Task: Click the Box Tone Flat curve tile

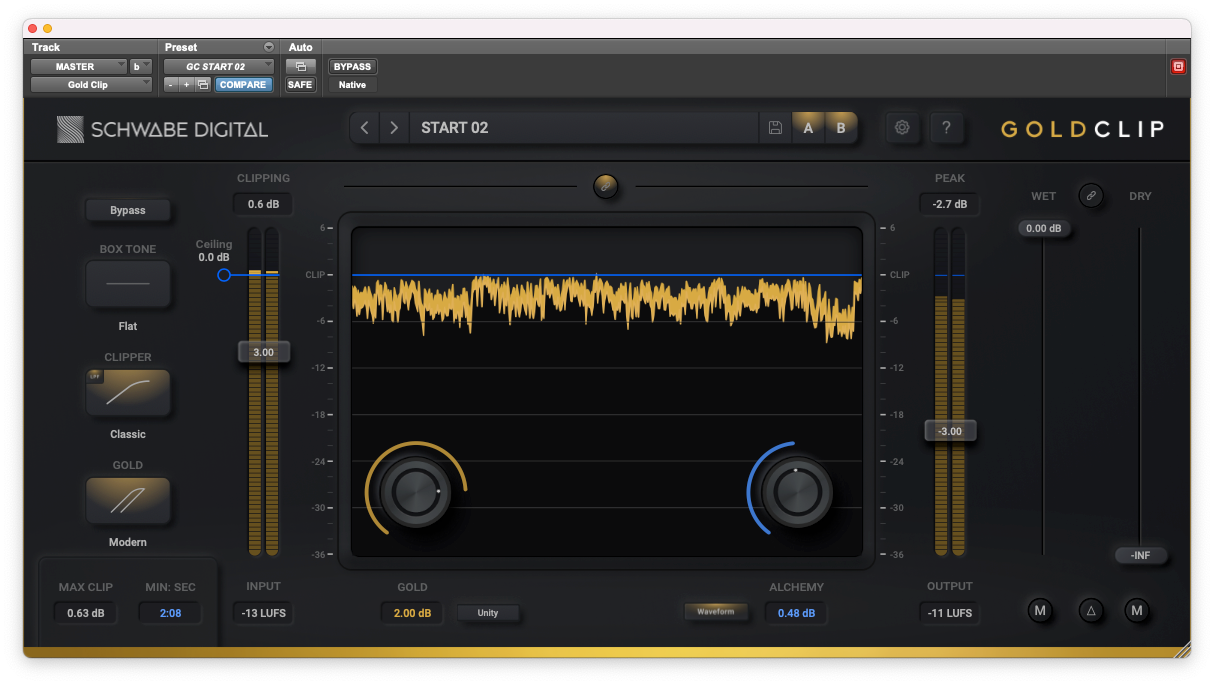Action: point(128,284)
